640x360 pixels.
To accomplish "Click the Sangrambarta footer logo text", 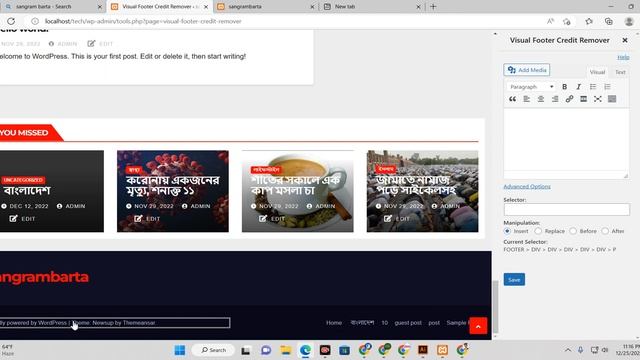I will [44, 277].
